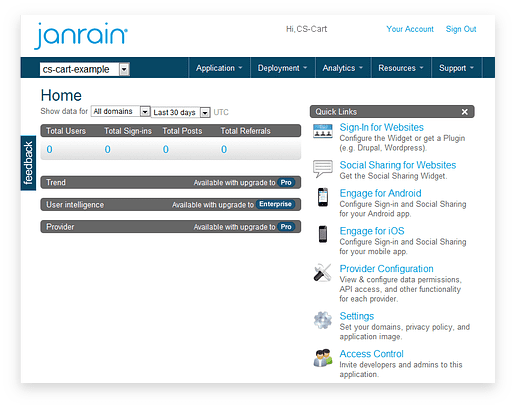Click the Pro badge in Provider bar
Image resolution: width=515 pixels, height=408 pixels.
pyautogui.click(x=286, y=227)
